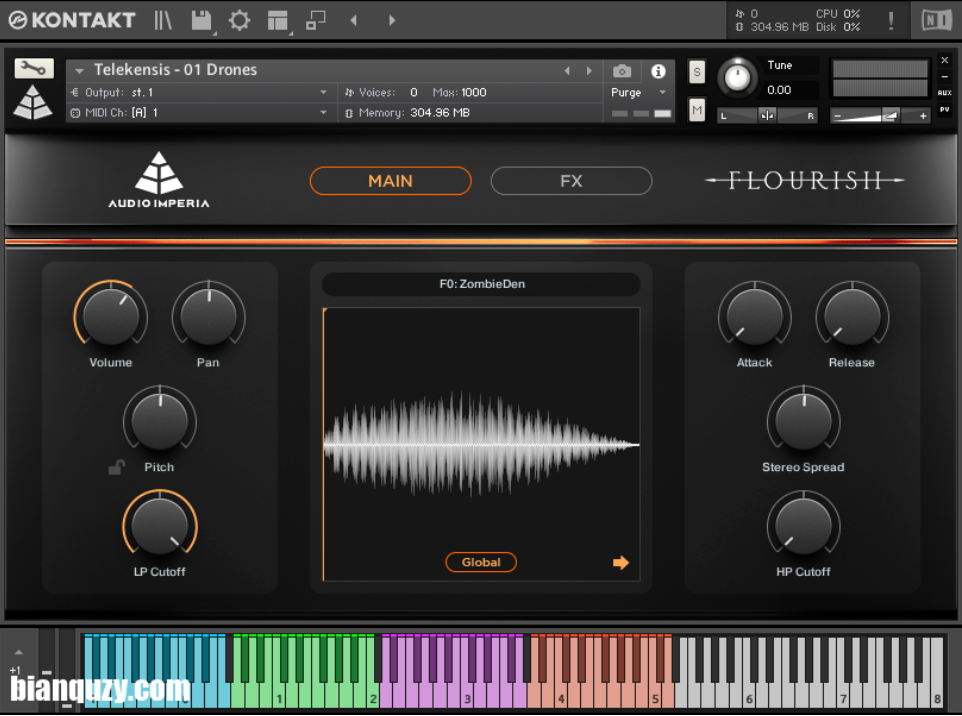Click the volume minus button in header
Screen dimensions: 962x716
coord(838,115)
